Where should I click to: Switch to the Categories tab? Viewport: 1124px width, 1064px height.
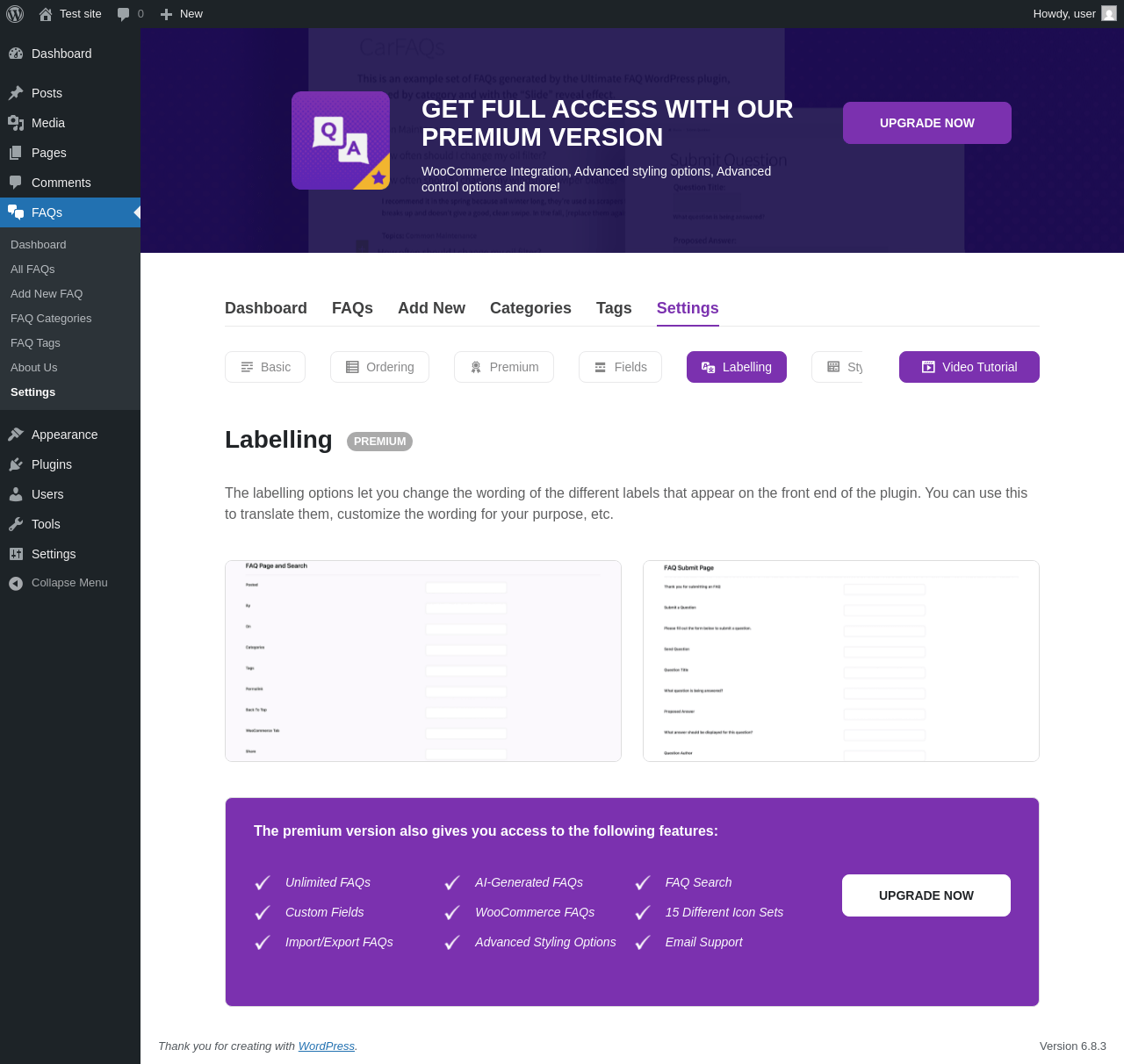pos(530,308)
